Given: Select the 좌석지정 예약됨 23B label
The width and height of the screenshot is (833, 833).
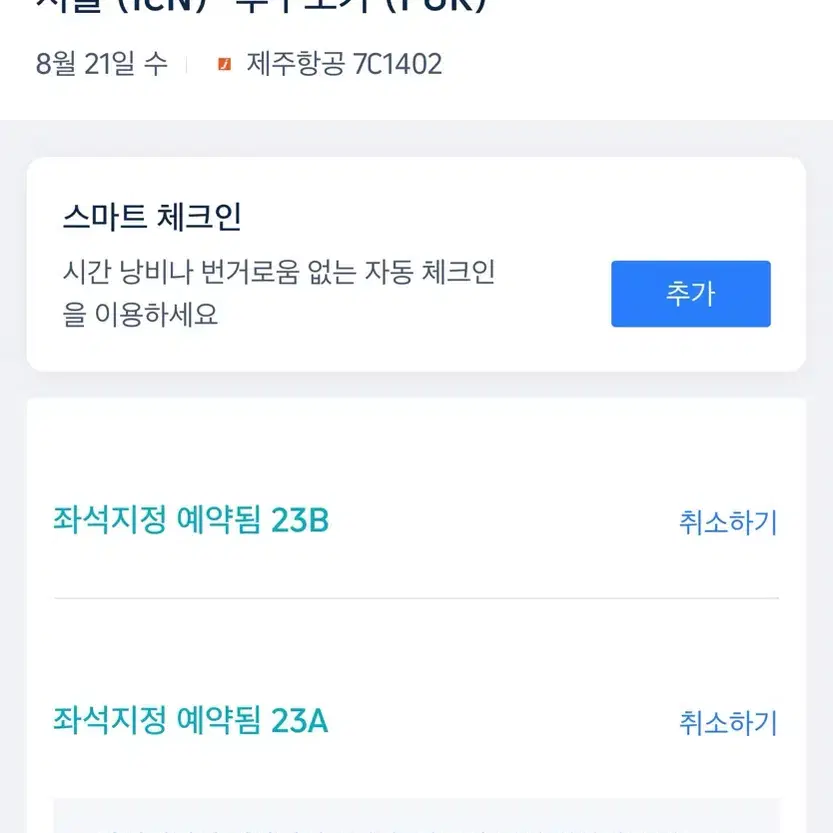Looking at the screenshot, I should (191, 520).
